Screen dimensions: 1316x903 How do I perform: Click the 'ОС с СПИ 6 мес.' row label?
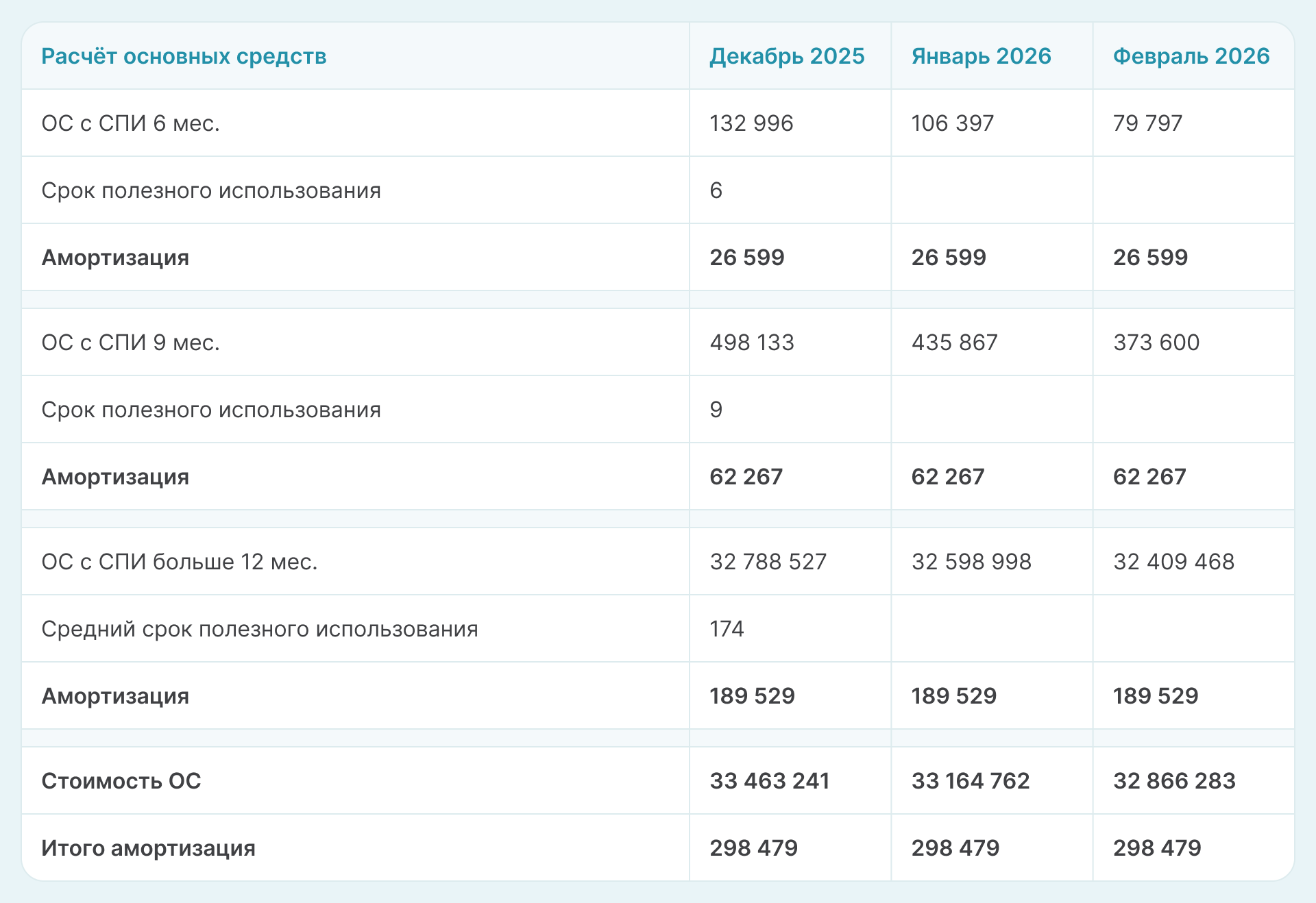click(130, 123)
